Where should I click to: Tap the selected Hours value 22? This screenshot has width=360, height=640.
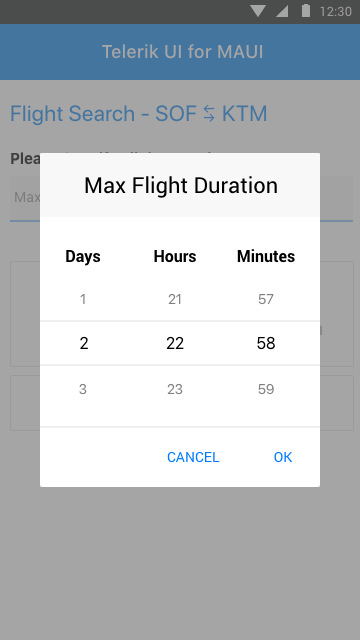175,343
